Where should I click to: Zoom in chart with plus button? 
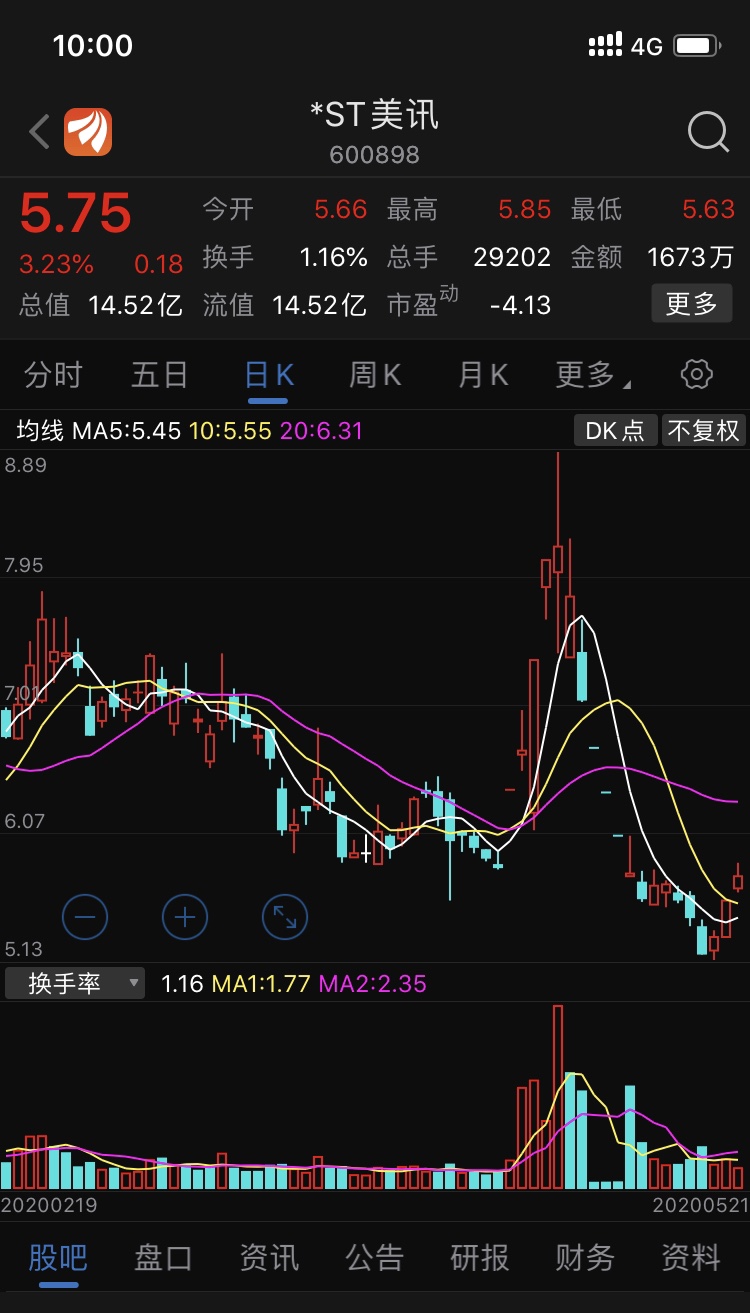click(185, 916)
